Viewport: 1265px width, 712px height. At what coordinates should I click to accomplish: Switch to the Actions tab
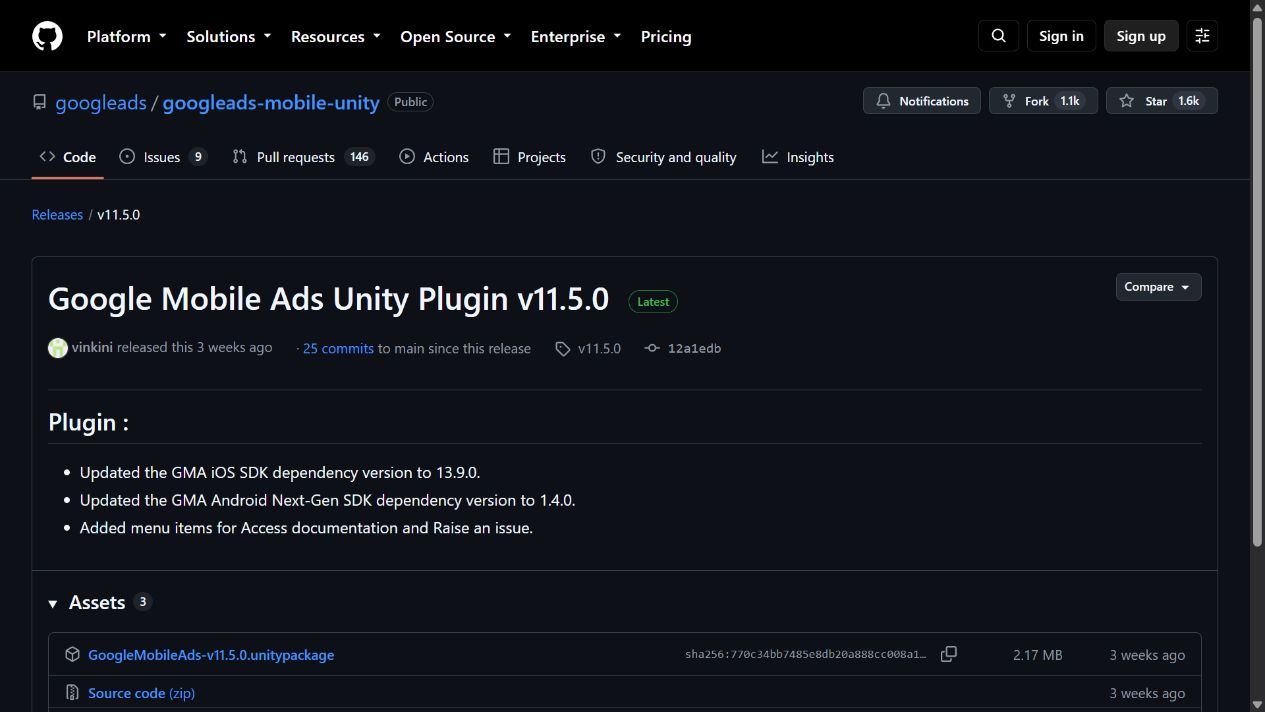pos(434,157)
